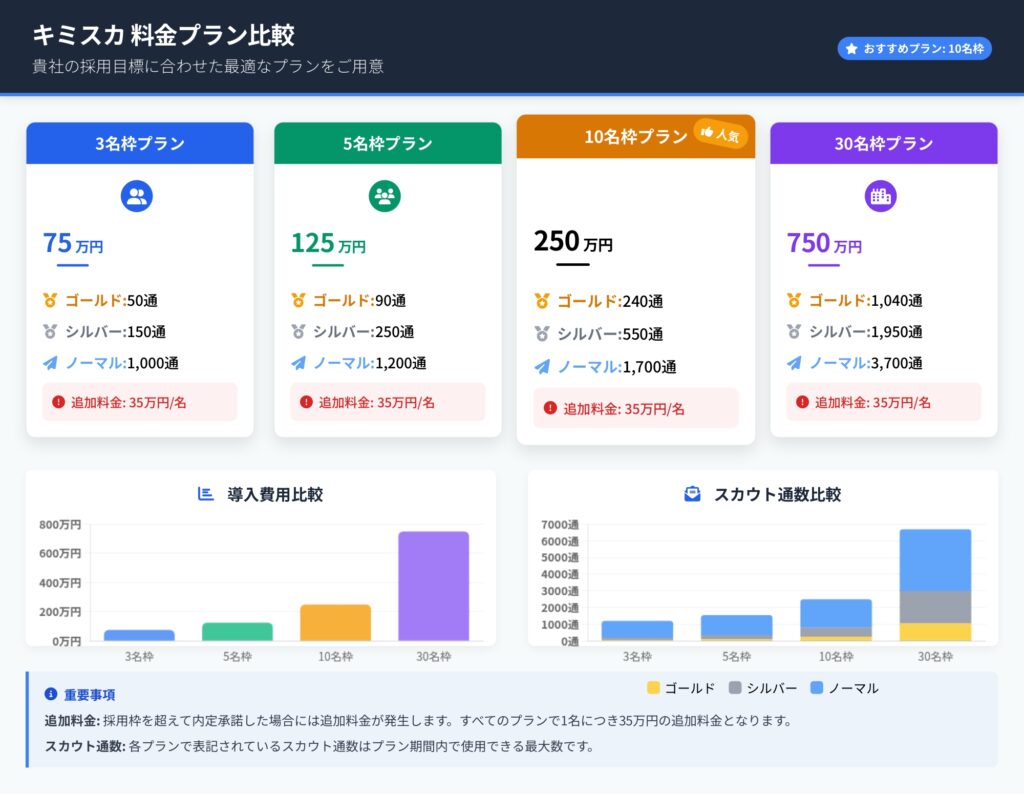Click the gold medal icon in 10名枠プラン
Image resolution: width=1024 pixels, height=794 pixels.
click(x=542, y=301)
